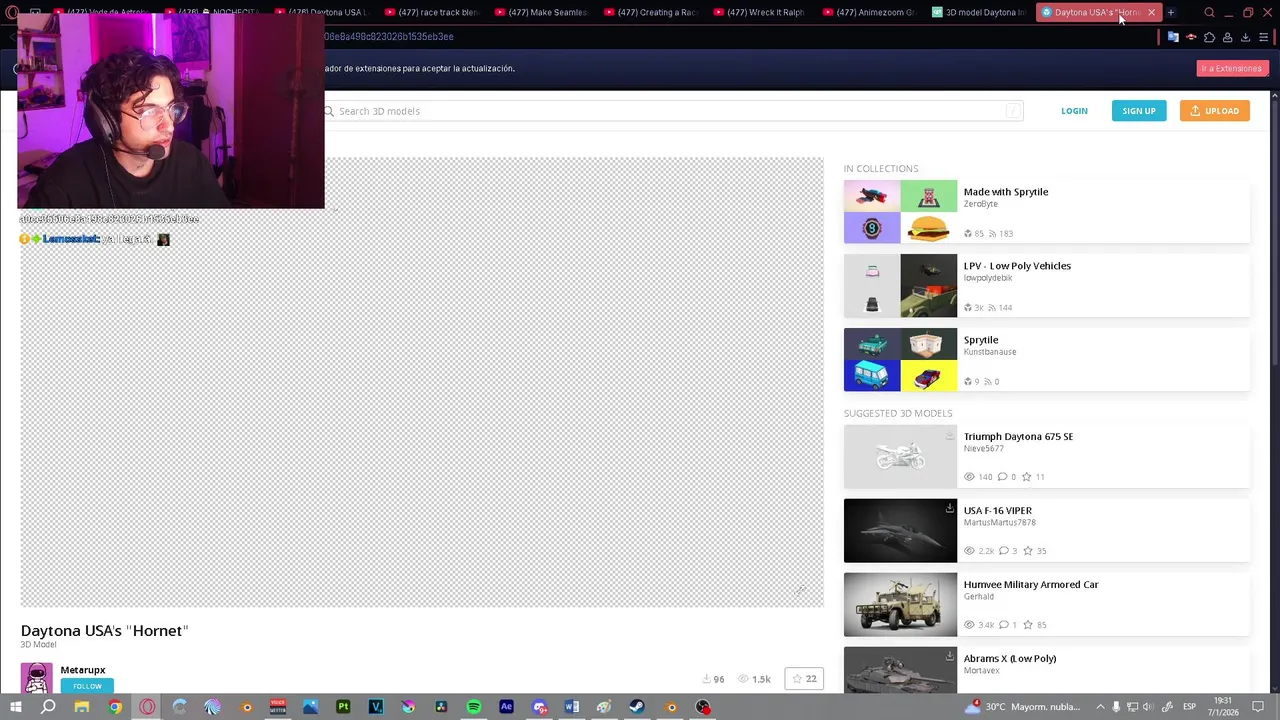
Task: Open the Metarupx author profile link
Action: [83, 670]
